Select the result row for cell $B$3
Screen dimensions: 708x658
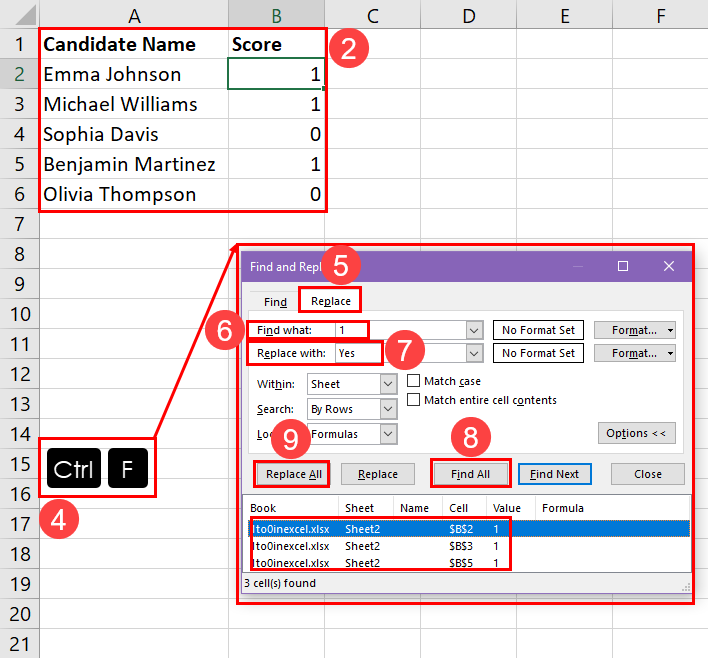(x=469, y=546)
